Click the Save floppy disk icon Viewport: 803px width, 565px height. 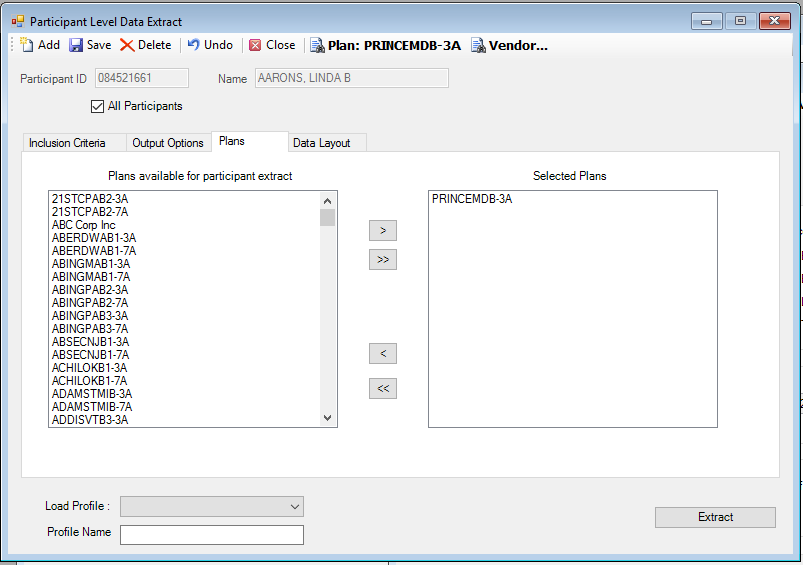(x=76, y=45)
